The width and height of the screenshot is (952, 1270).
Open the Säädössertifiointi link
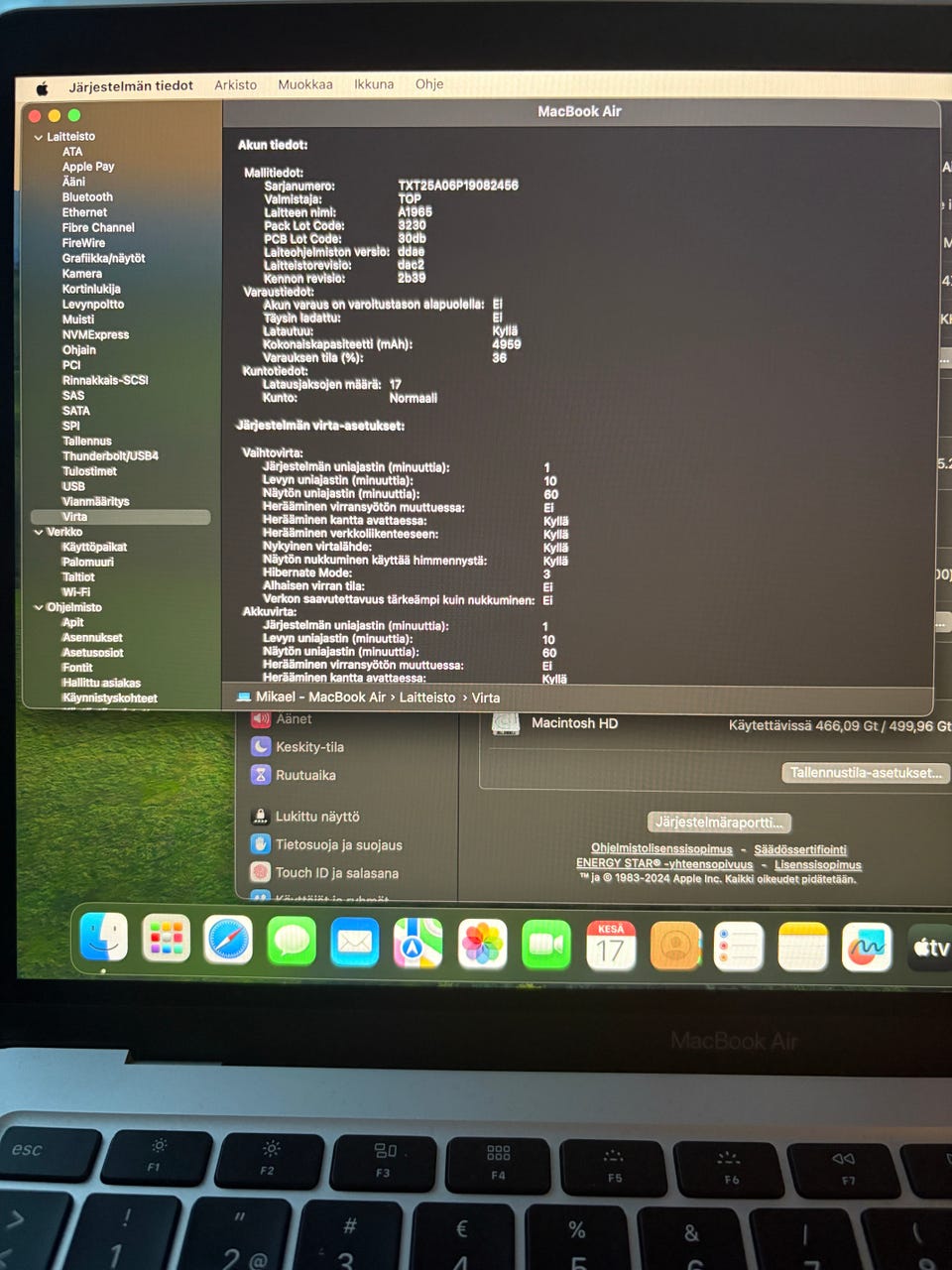tap(800, 849)
